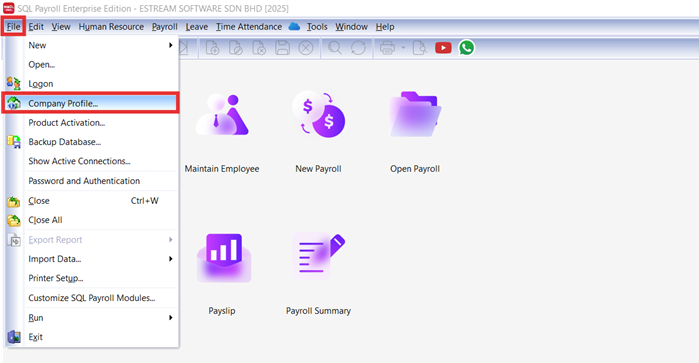Choose Backup Database... menu item
Viewport: 699px width, 363px height.
tap(91, 142)
